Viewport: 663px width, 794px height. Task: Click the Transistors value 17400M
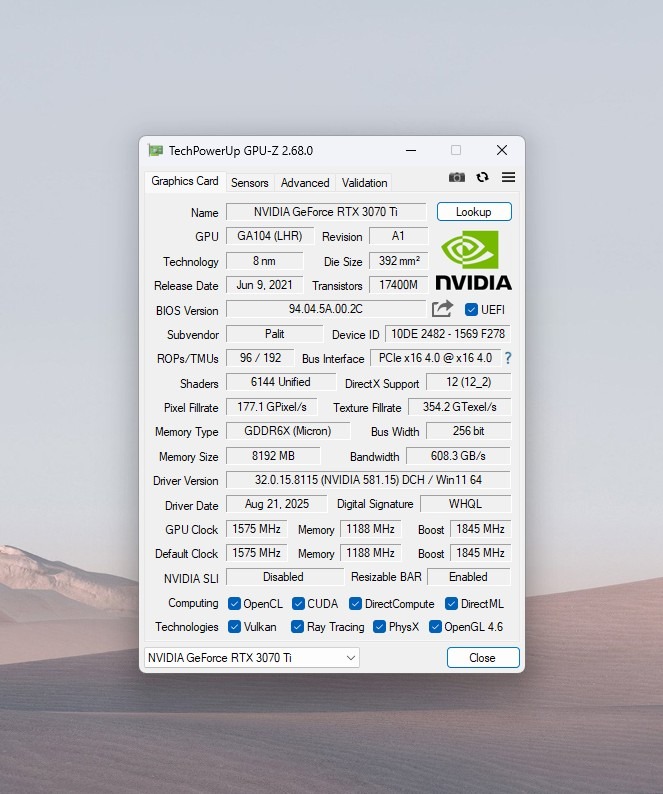click(x=399, y=285)
